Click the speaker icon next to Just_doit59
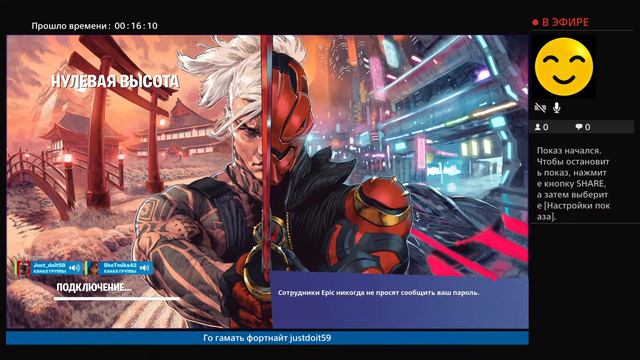This screenshot has width=640, height=360. 74,268
